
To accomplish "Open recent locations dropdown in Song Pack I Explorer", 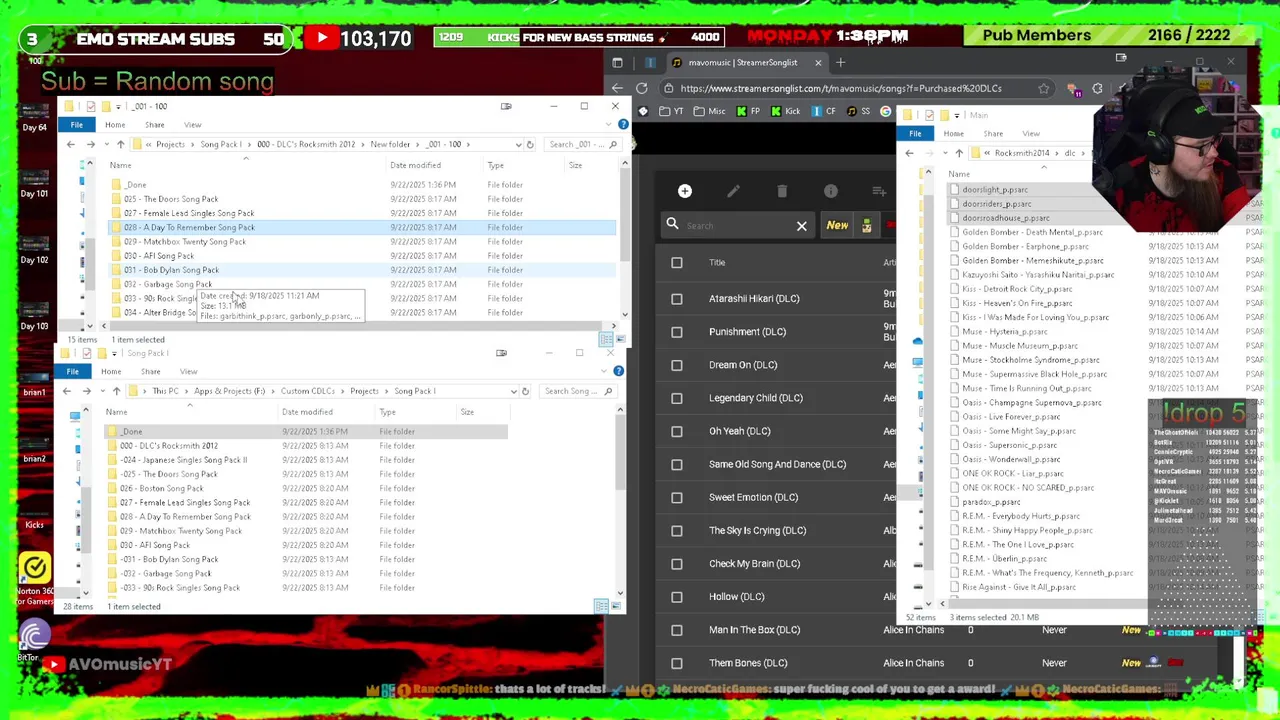I will point(102,391).
